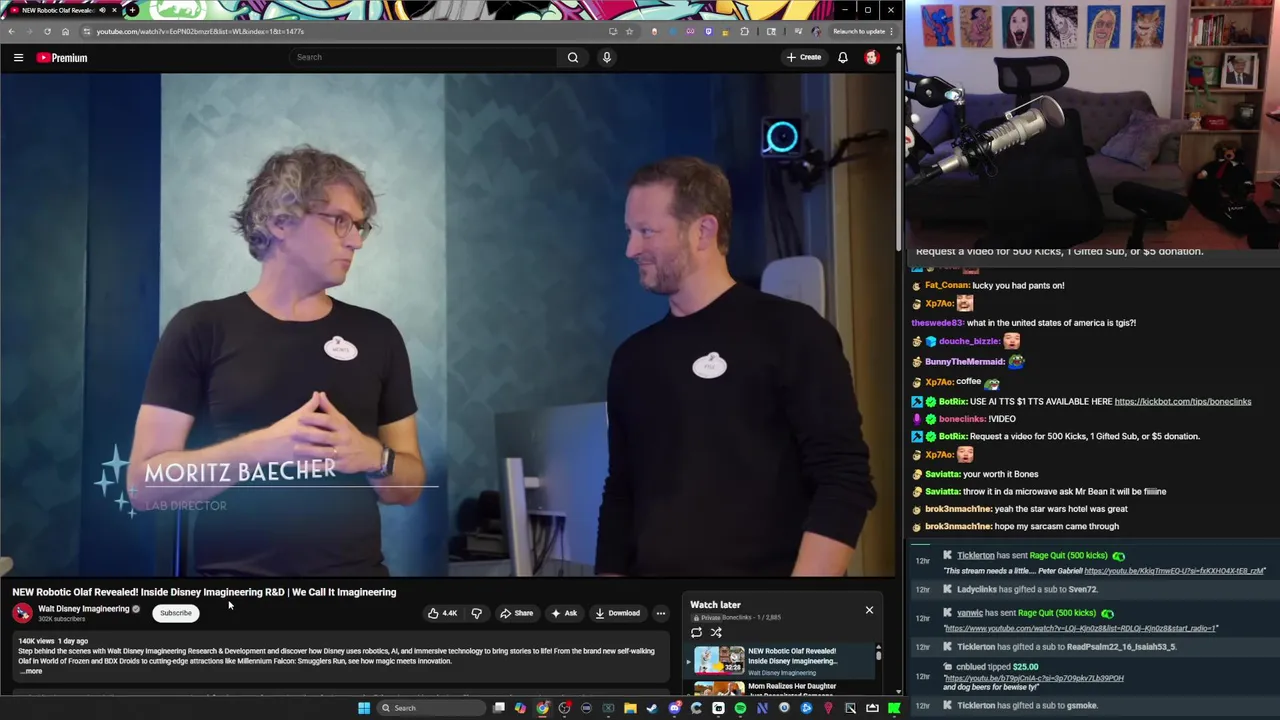Bookmark this page with star icon
Image resolution: width=1280 pixels, height=720 pixels.
629,31
